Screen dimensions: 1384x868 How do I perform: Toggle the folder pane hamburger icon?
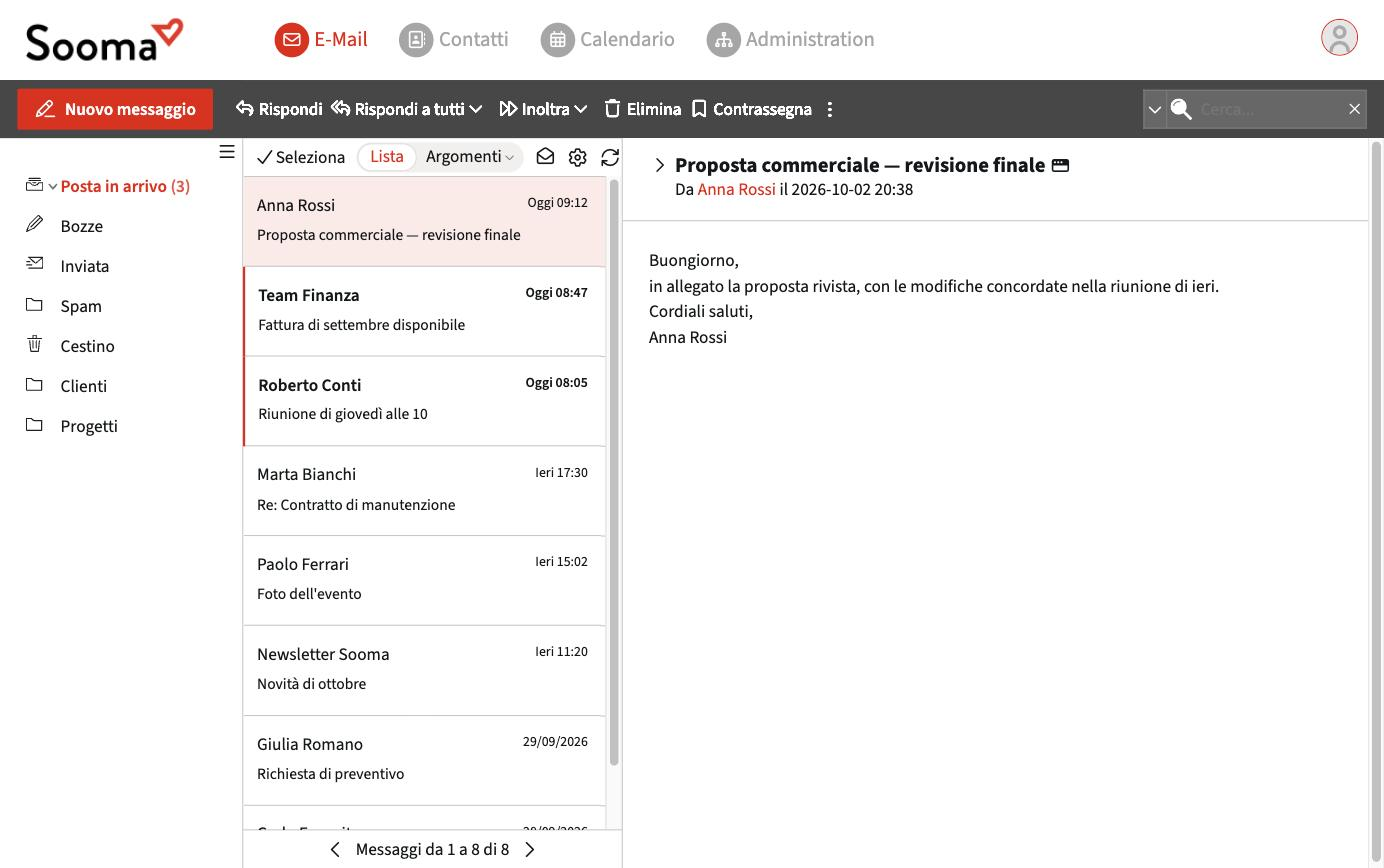click(x=227, y=152)
